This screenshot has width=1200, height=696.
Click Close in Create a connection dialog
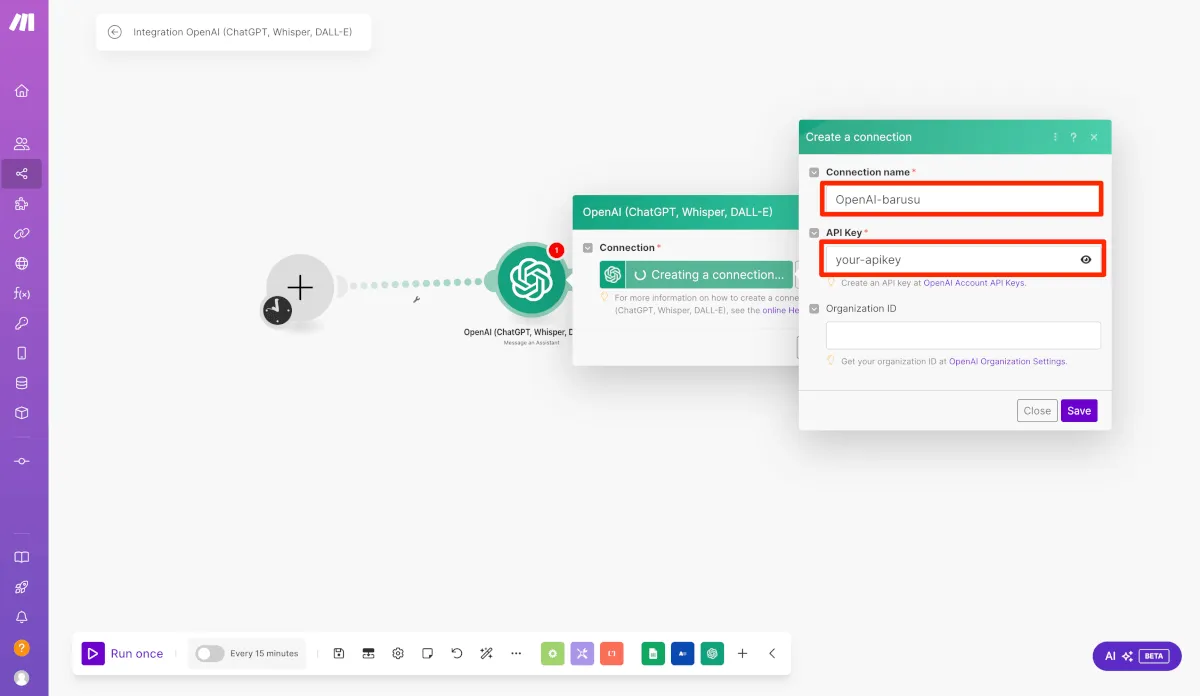(1037, 411)
